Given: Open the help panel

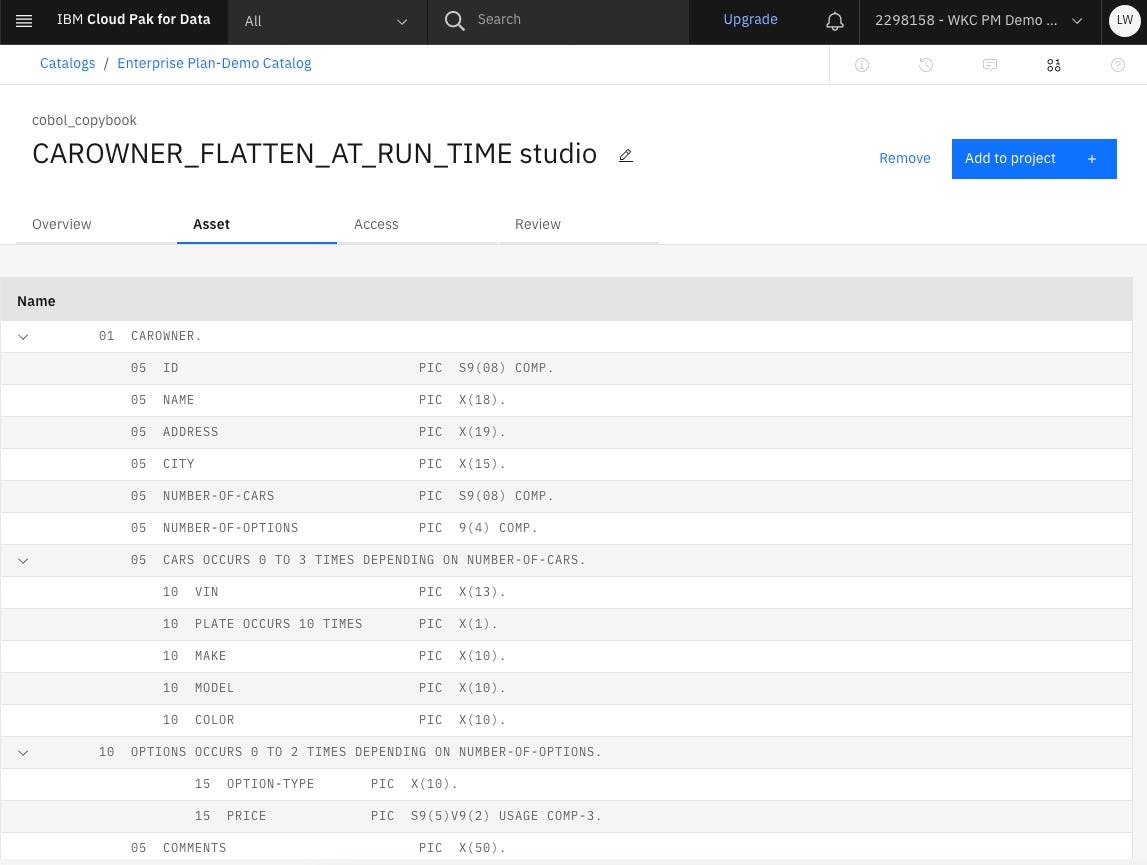Looking at the screenshot, I should pyautogui.click(x=1118, y=64).
